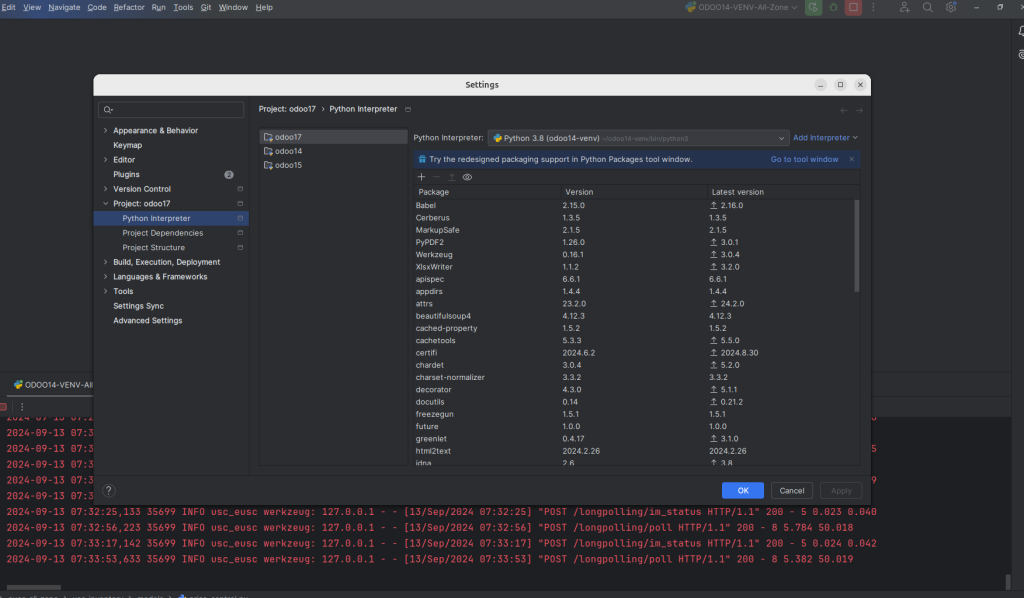Viewport: 1024px width, 598px height.
Task: Sort by the Latest version column header
Action: tap(737, 193)
